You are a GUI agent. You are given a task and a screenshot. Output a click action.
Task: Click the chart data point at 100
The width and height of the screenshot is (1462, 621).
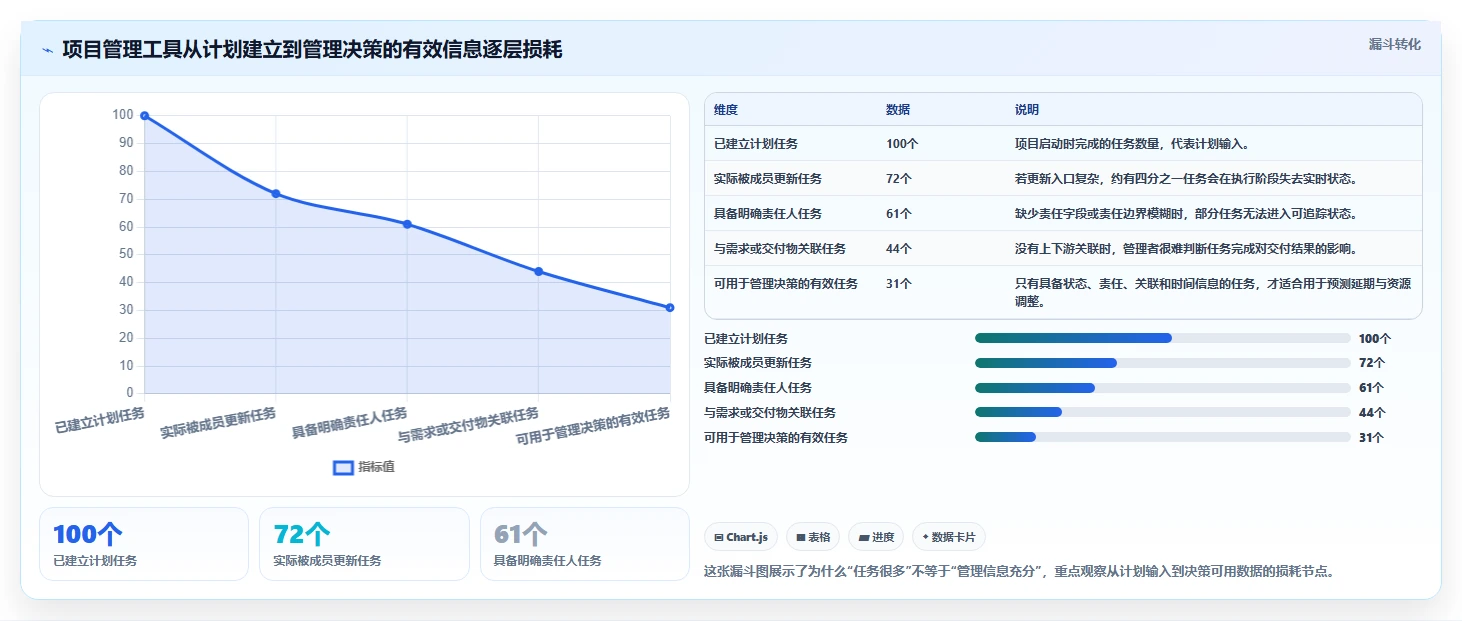[x=145, y=116]
